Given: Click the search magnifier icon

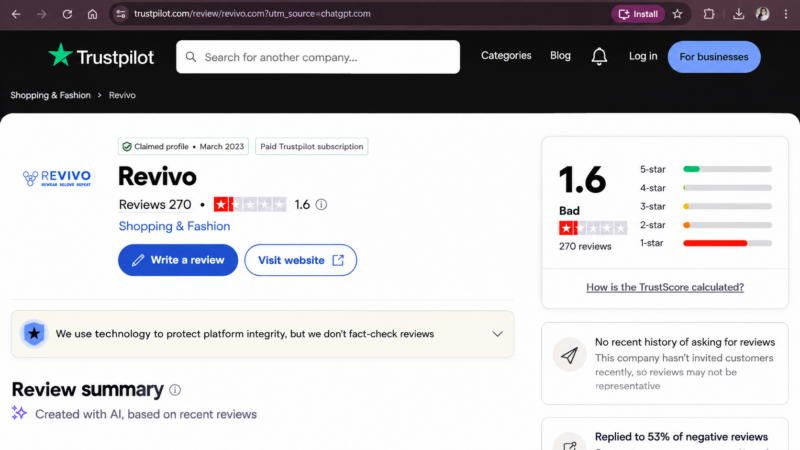Looking at the screenshot, I should 191,57.
